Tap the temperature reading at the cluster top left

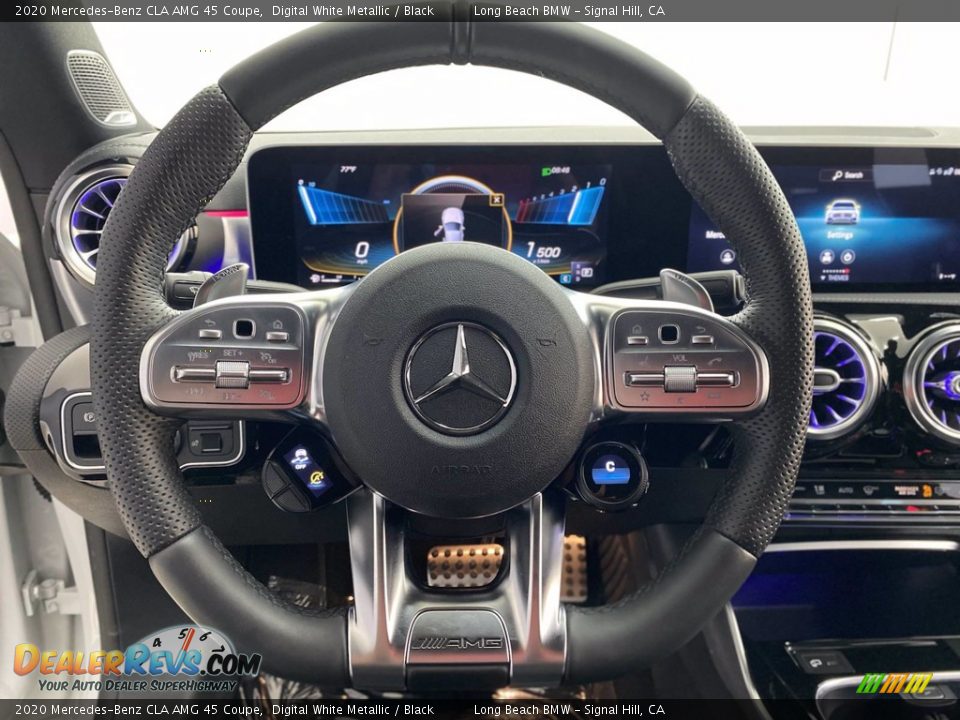click(348, 170)
